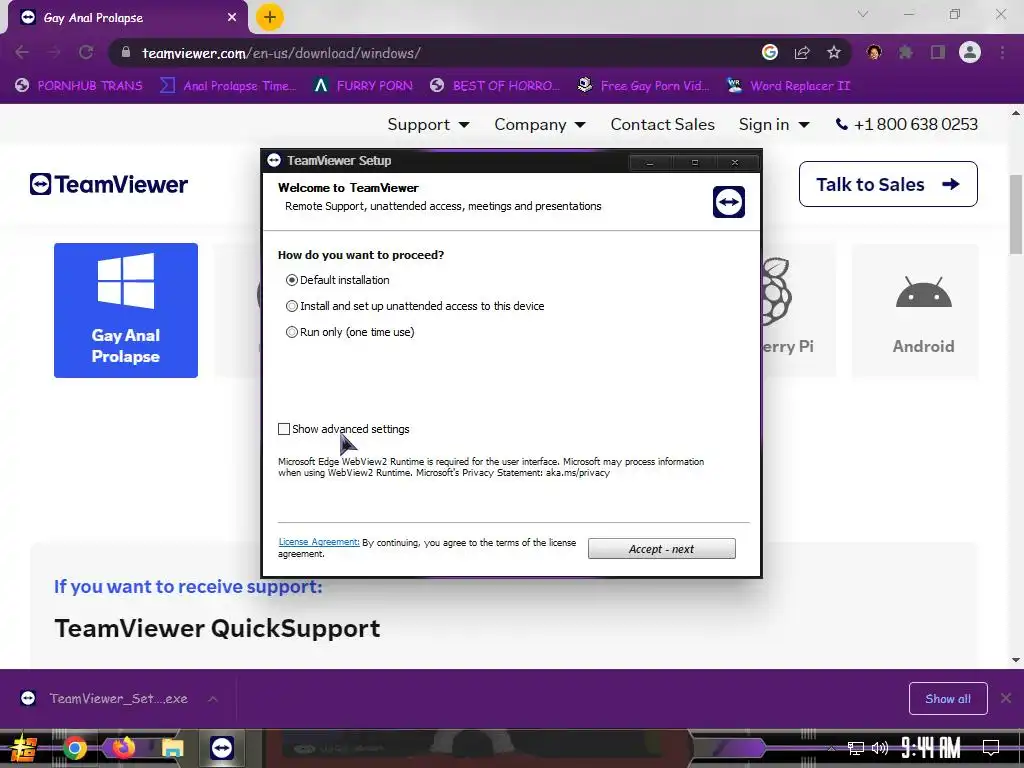1024x768 pixels.
Task: Expand the Support dropdown menu
Action: [x=428, y=124]
